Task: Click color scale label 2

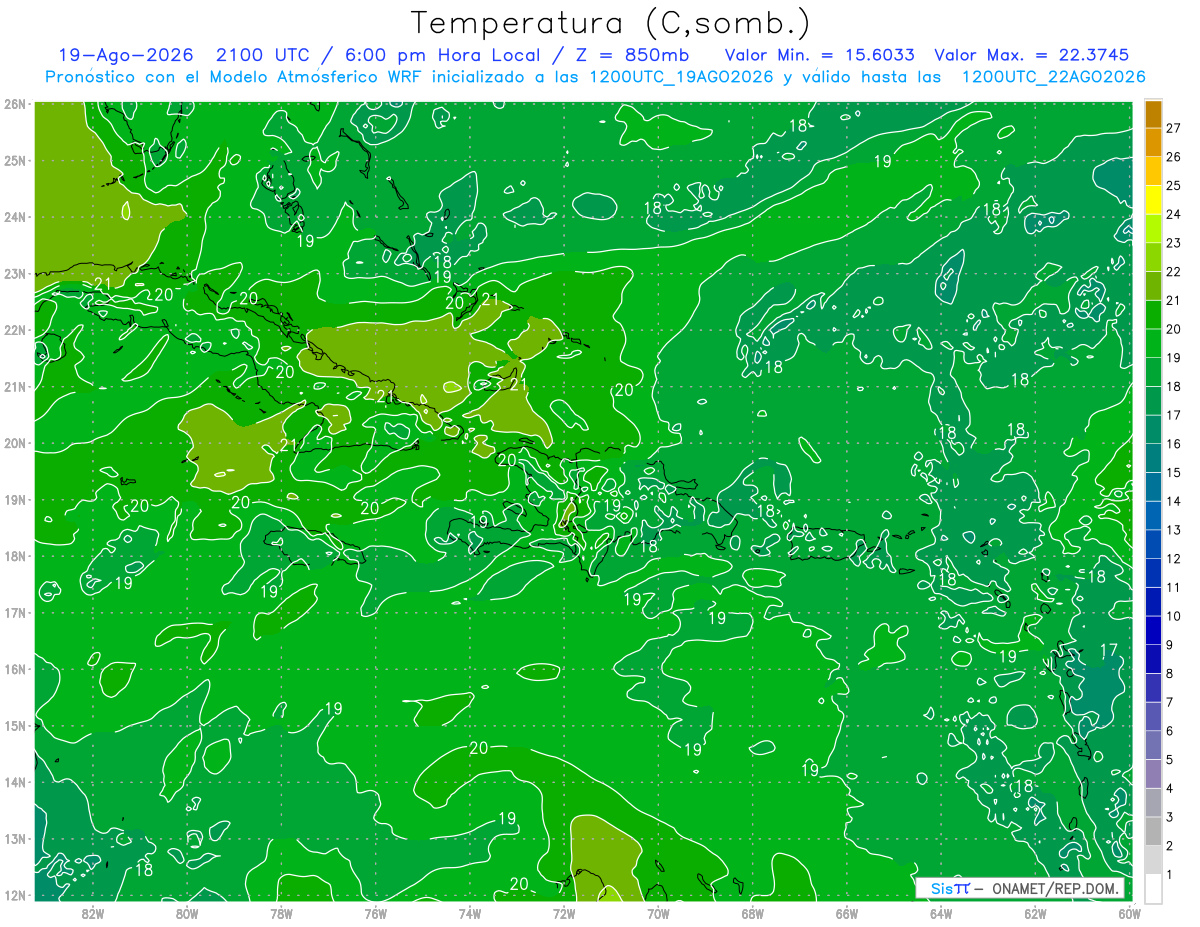Action: point(1170,845)
